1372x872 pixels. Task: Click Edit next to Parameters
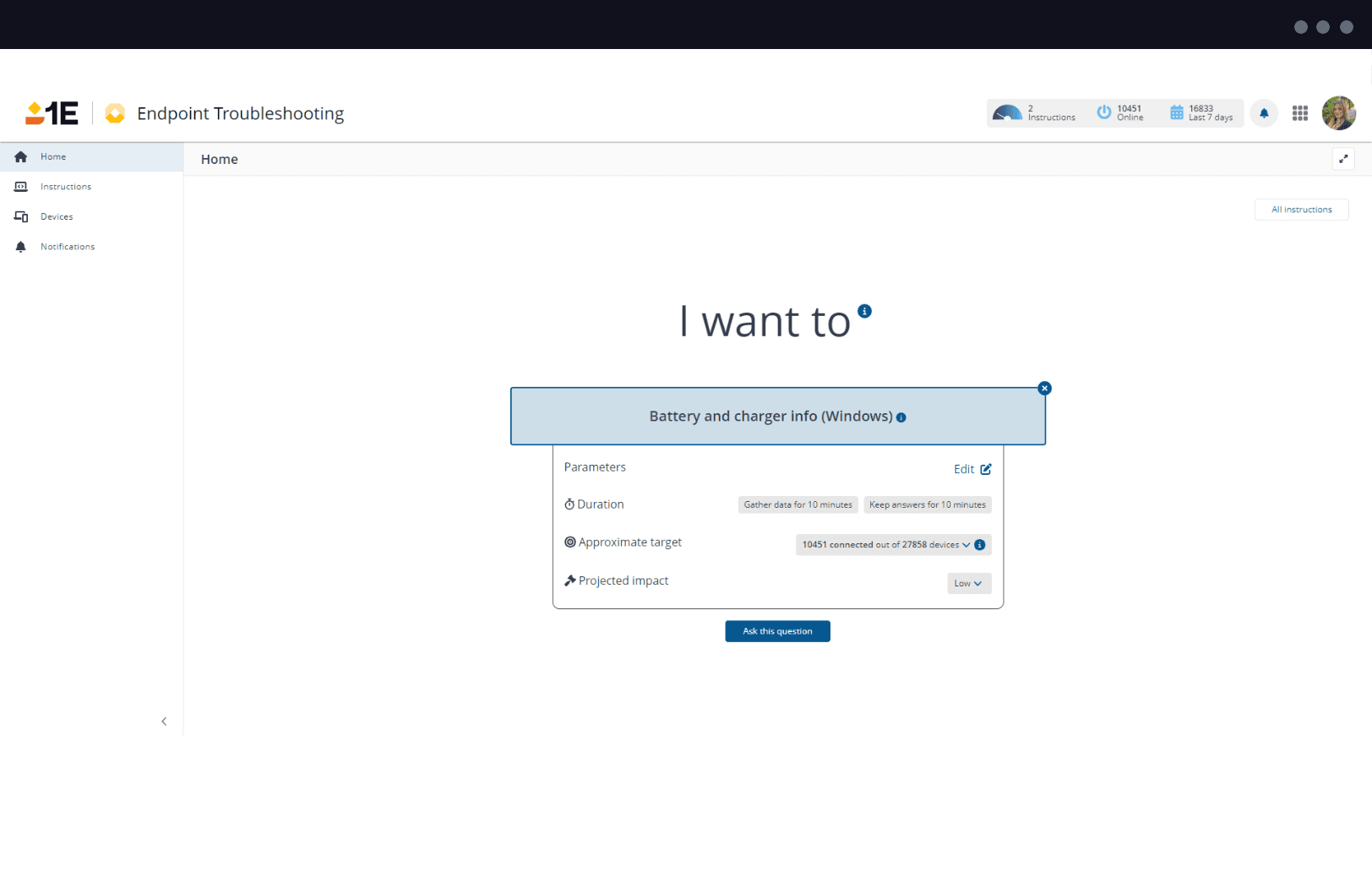click(972, 468)
